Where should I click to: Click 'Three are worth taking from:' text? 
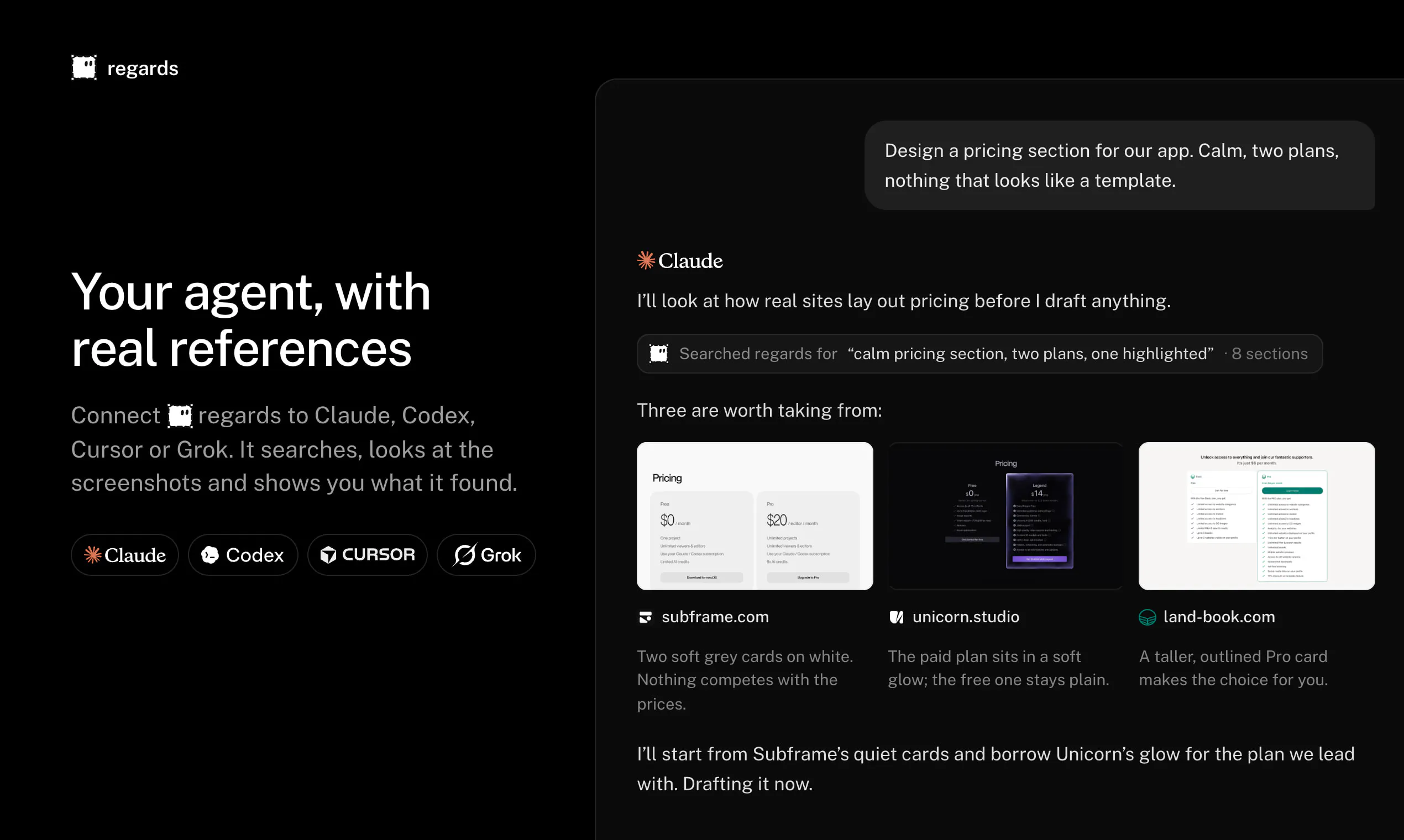[x=759, y=411]
